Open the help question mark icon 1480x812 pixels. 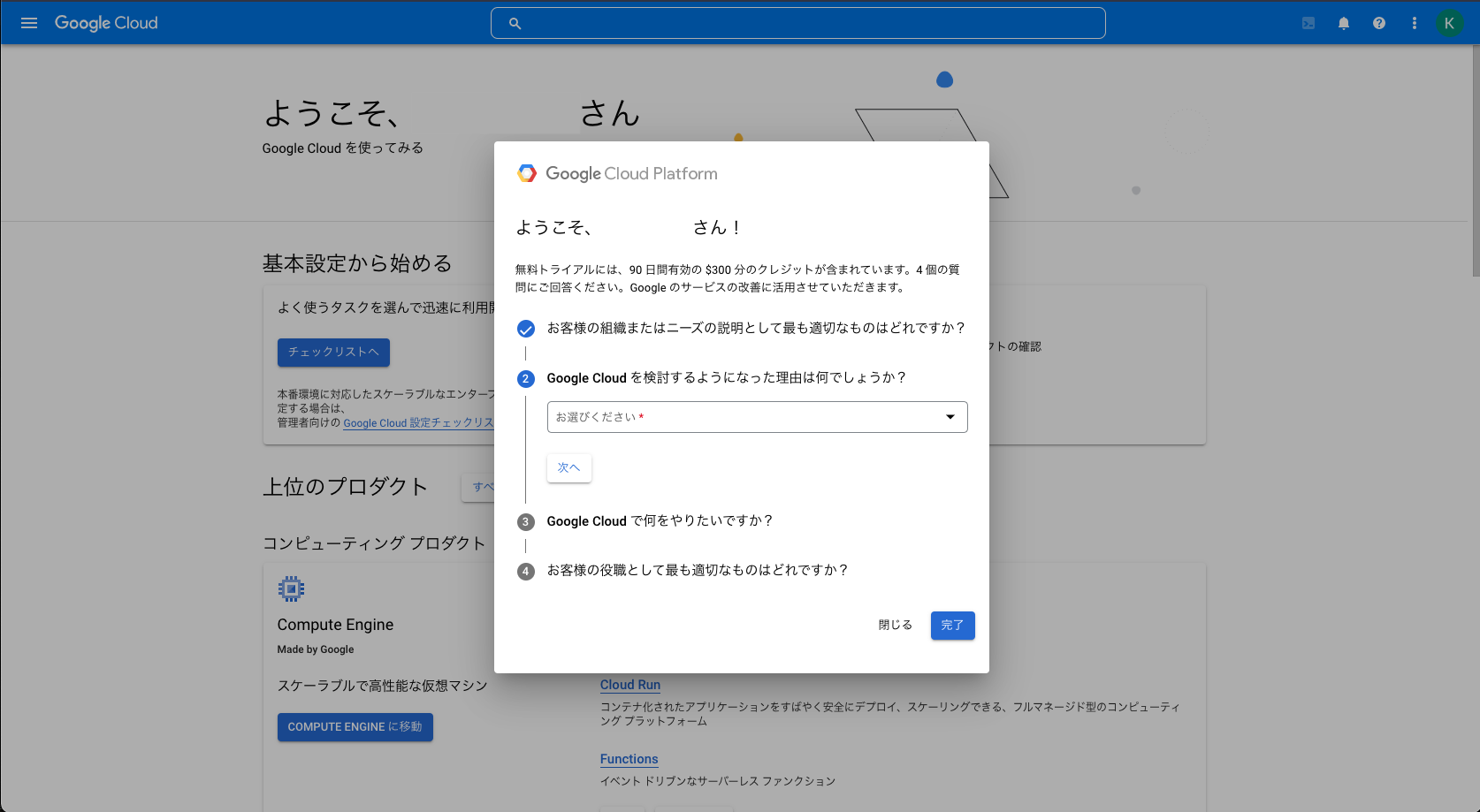[x=1379, y=23]
